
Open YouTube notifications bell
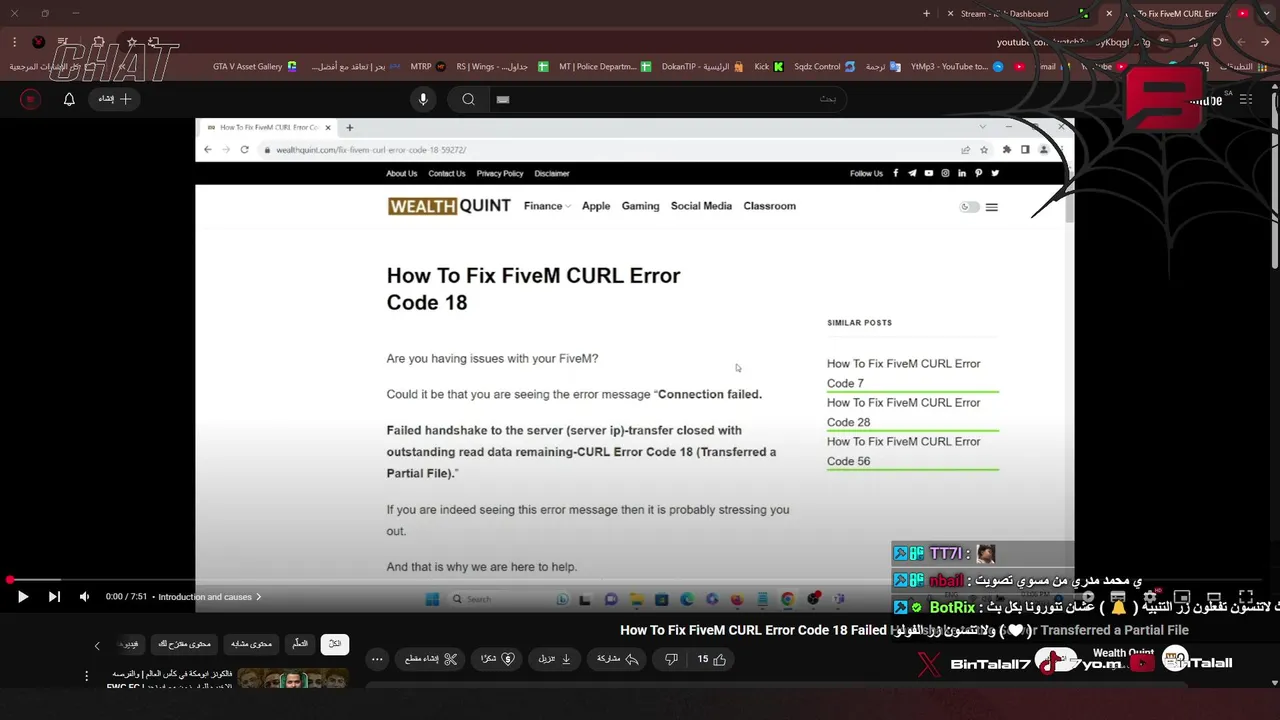click(x=69, y=99)
